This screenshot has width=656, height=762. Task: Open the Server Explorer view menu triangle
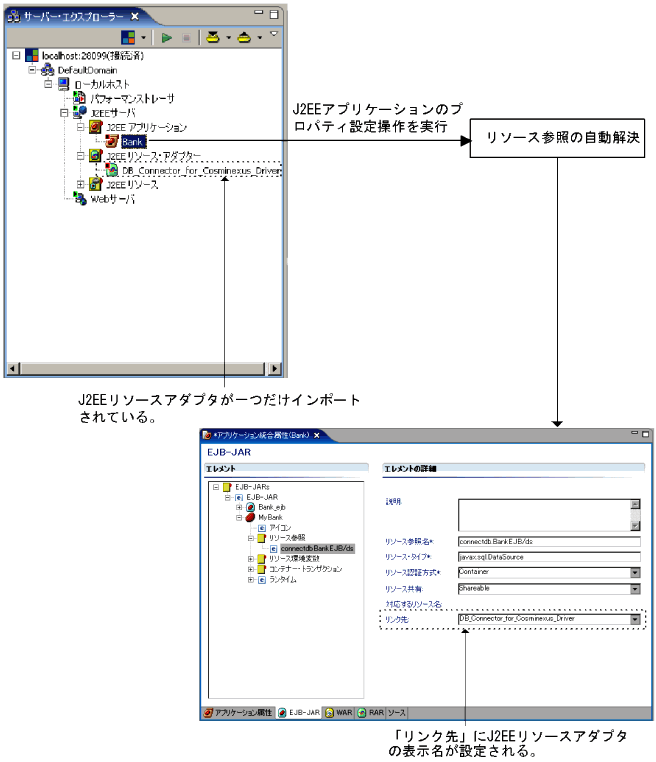pyautogui.click(x=274, y=34)
